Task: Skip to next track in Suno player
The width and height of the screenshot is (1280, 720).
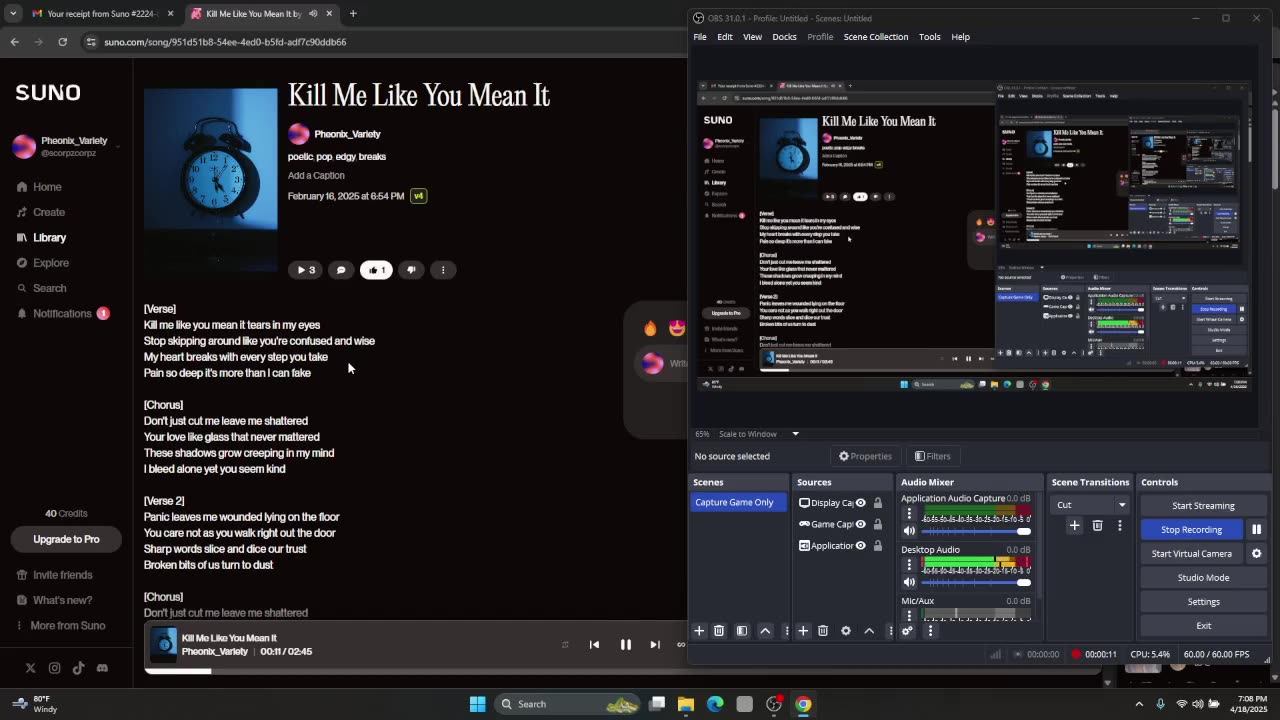Action: 655,645
